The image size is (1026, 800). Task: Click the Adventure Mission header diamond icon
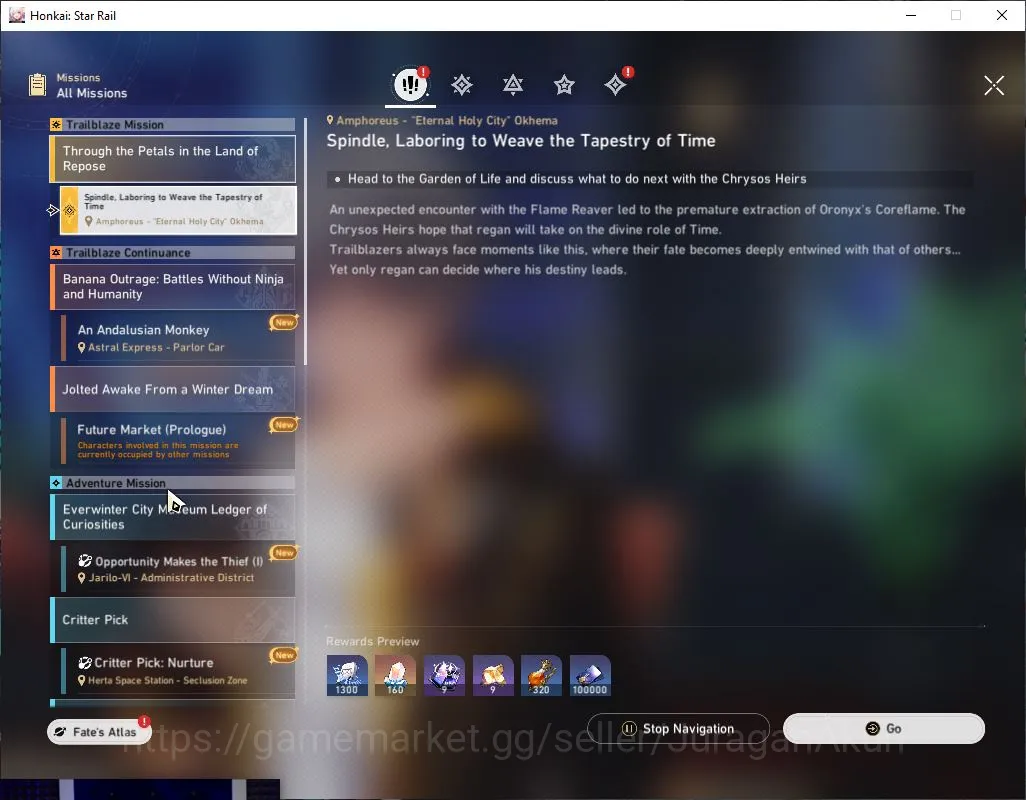coord(56,483)
